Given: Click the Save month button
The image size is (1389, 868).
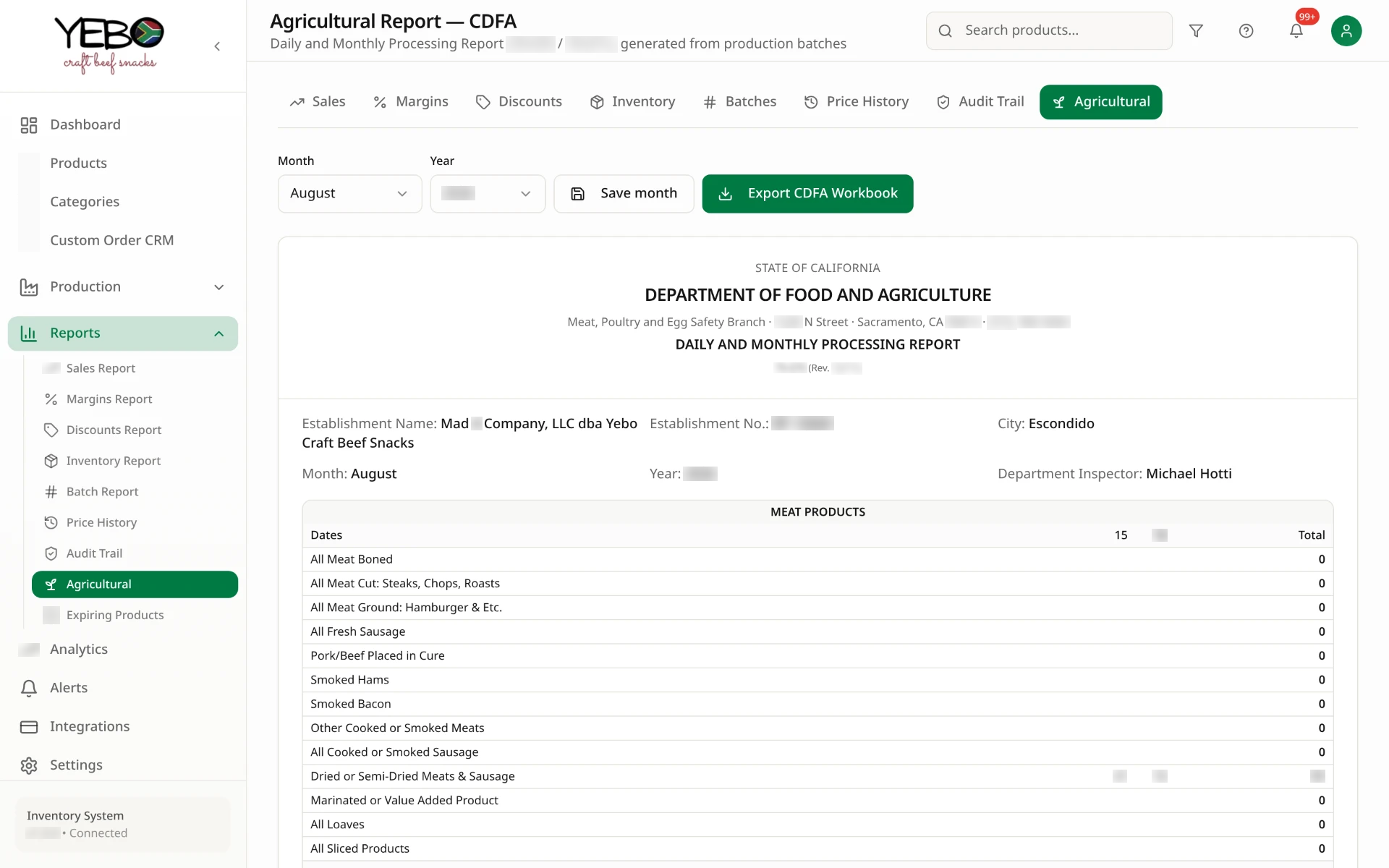Looking at the screenshot, I should [624, 194].
